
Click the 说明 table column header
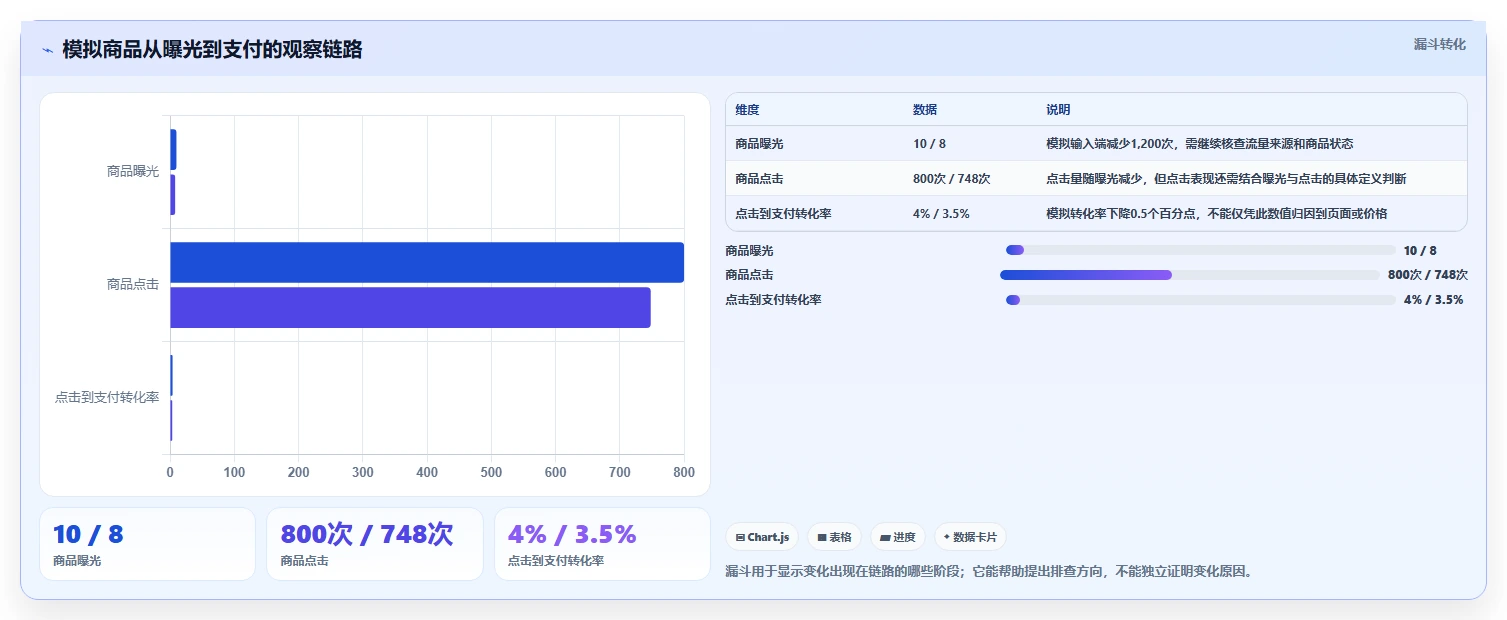pos(1058,110)
